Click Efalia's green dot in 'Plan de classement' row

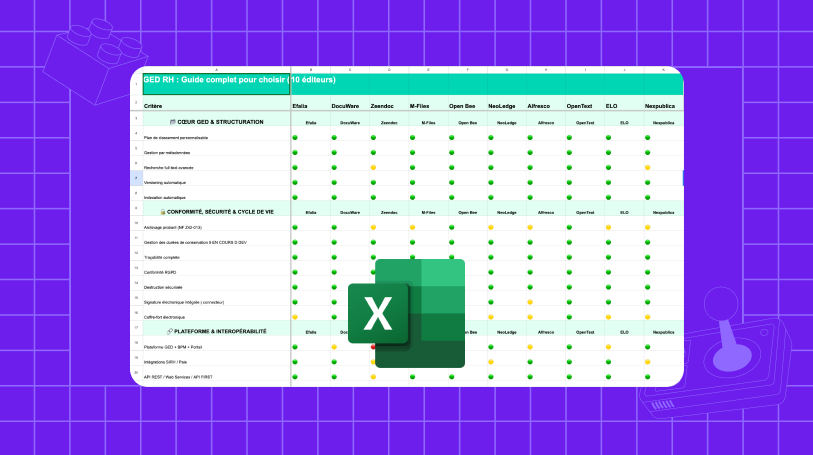[x=295, y=138]
